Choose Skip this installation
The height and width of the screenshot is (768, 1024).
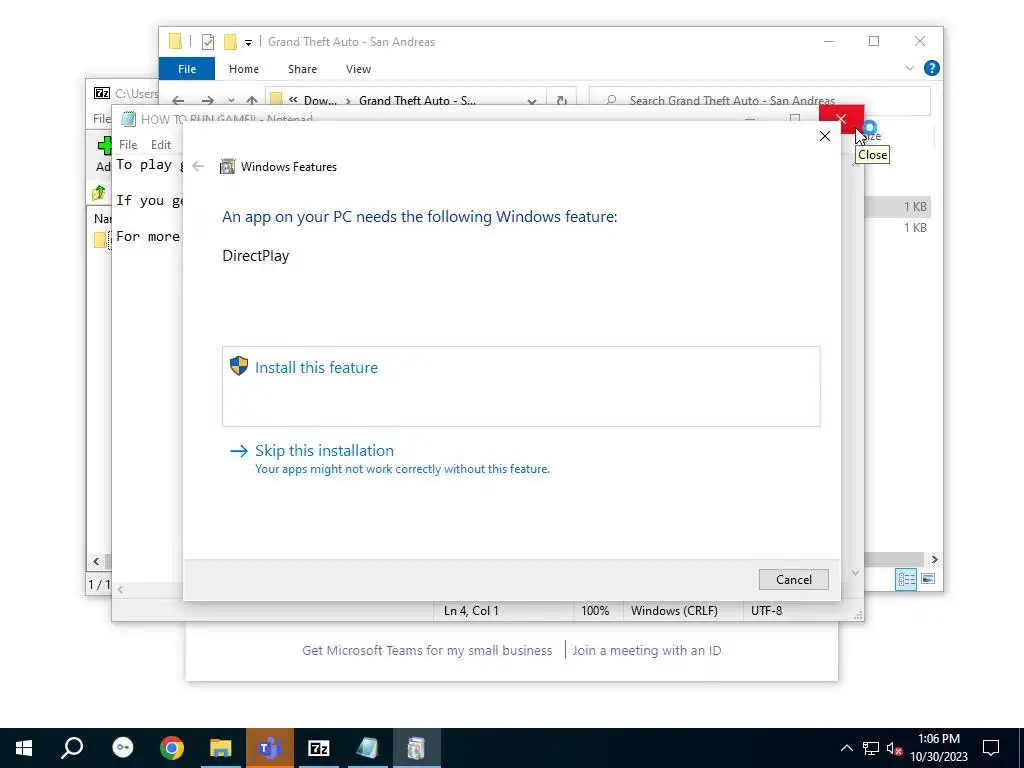[x=324, y=451]
